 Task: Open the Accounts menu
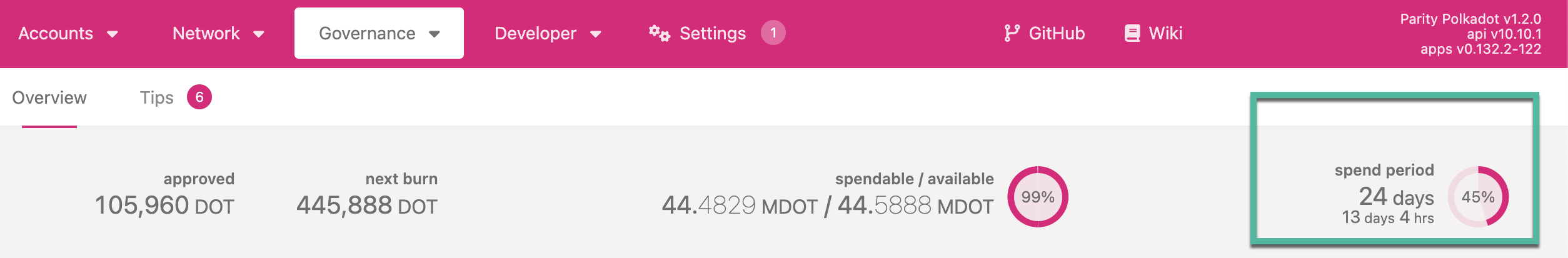[x=56, y=34]
